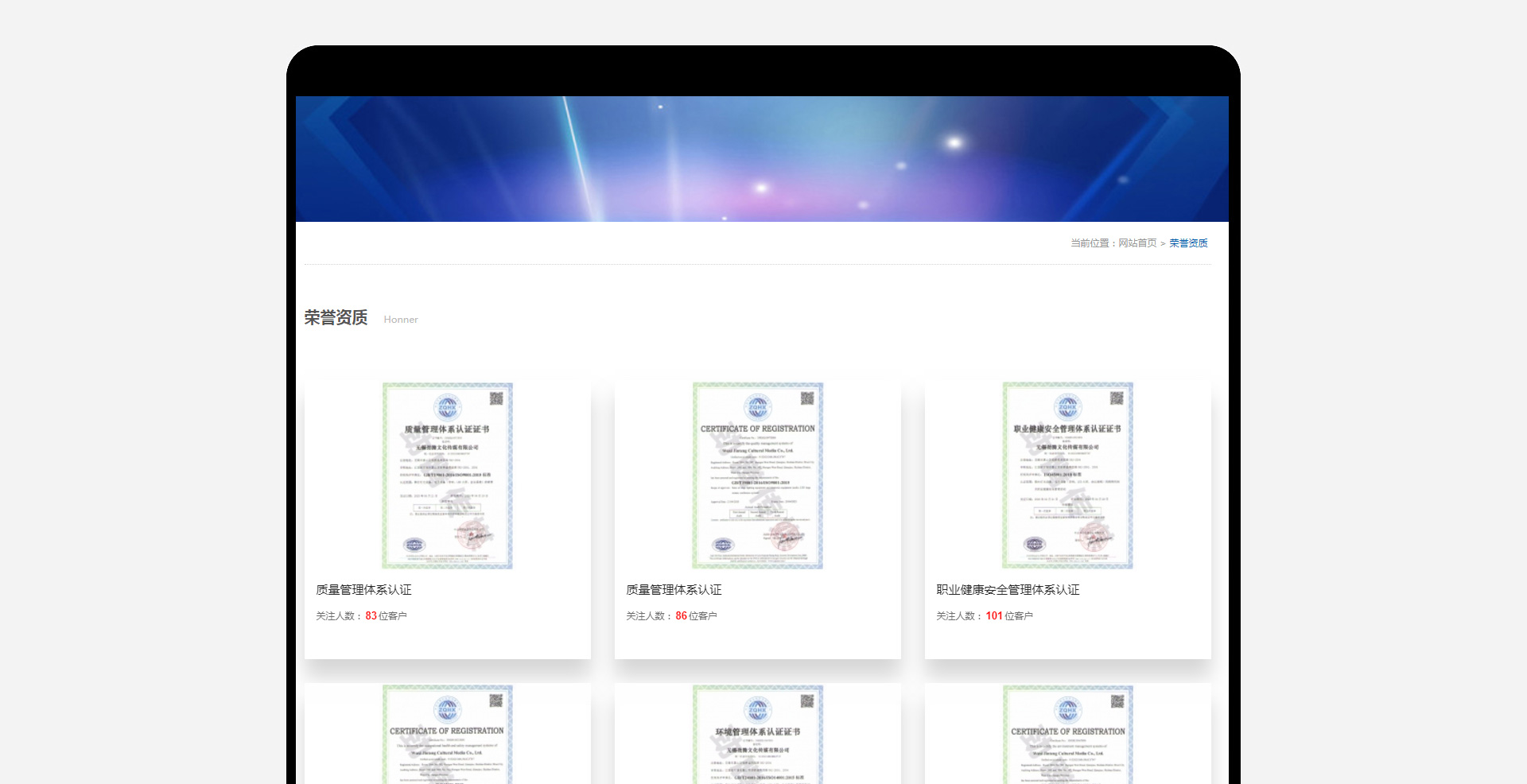Click the 质量管理体系认证 title above 86位客户
The width and height of the screenshot is (1527, 784).
tap(674, 590)
